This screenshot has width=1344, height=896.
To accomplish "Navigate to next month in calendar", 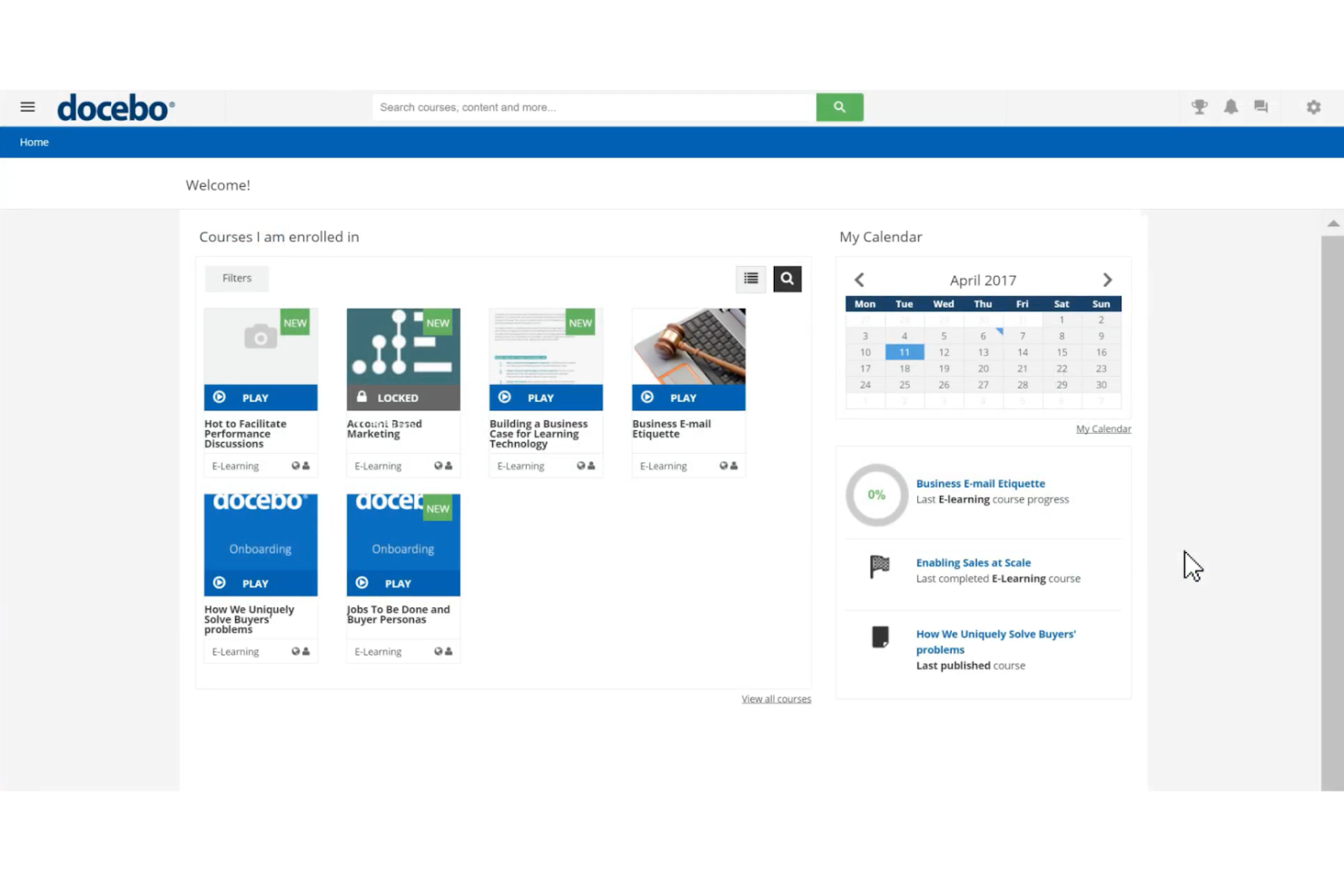I will (1107, 280).
